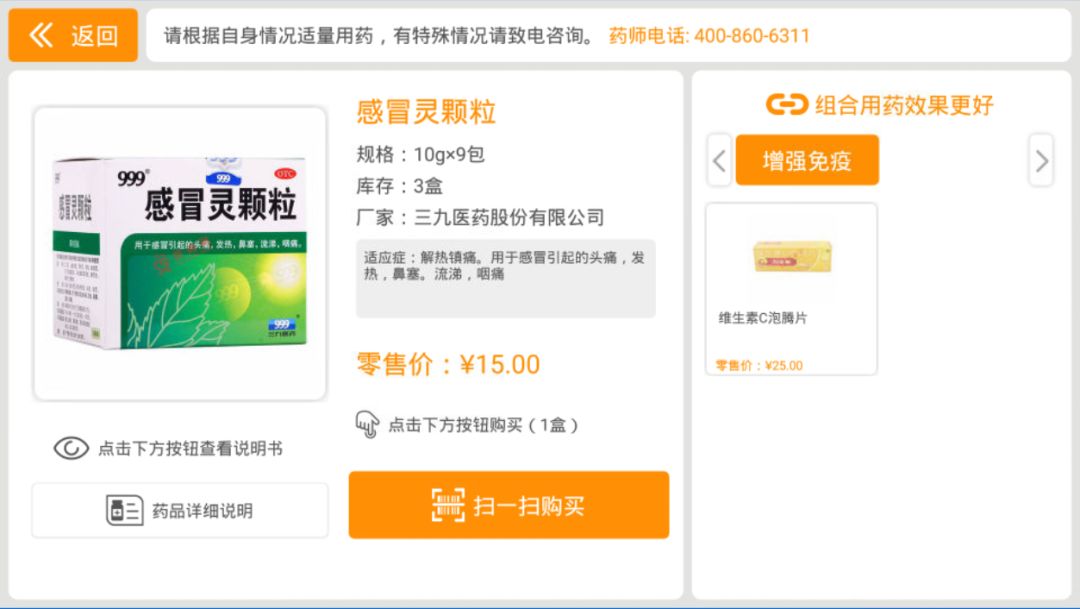Click the 零售价 ¥15.00 price text
The height and width of the screenshot is (609, 1080).
(x=448, y=364)
